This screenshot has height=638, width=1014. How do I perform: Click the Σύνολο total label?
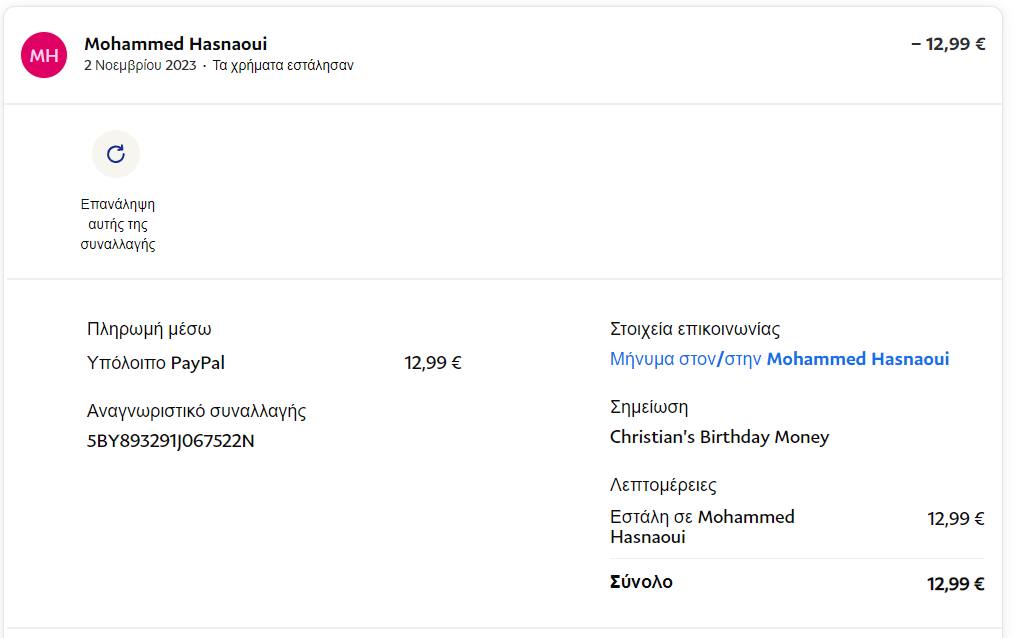point(641,581)
